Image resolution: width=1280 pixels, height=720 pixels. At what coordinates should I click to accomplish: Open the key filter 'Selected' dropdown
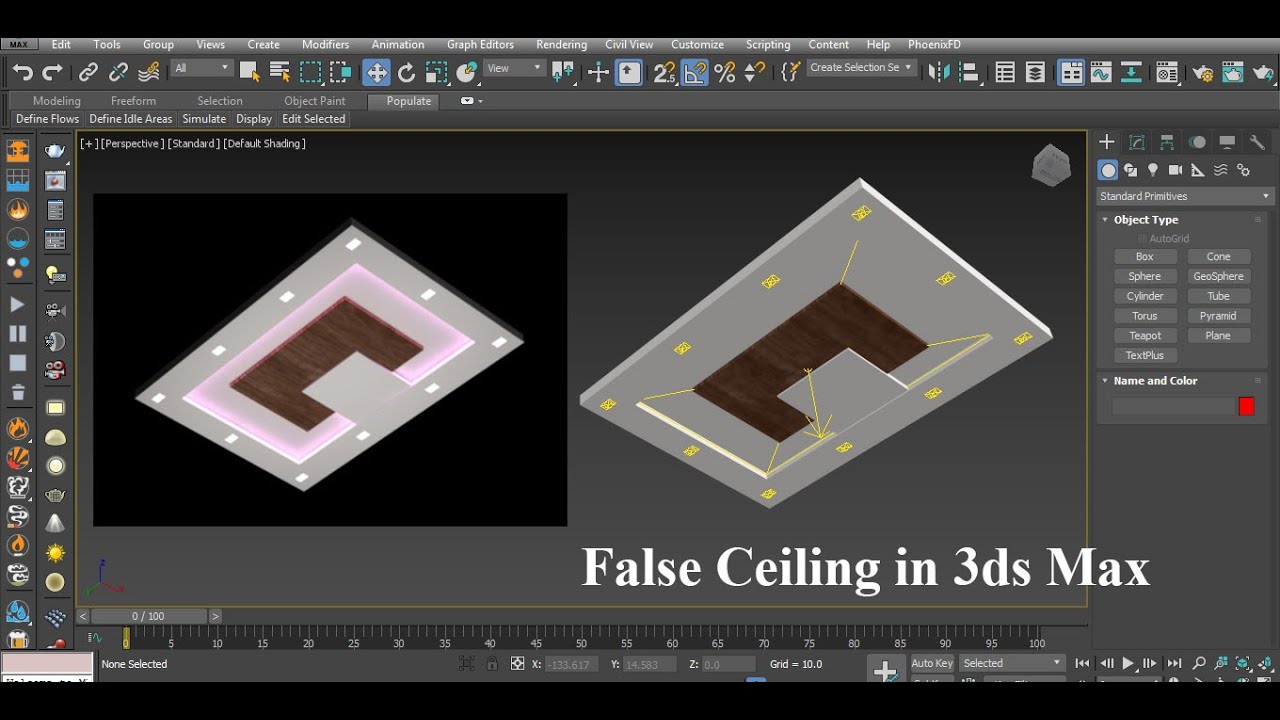point(1011,663)
